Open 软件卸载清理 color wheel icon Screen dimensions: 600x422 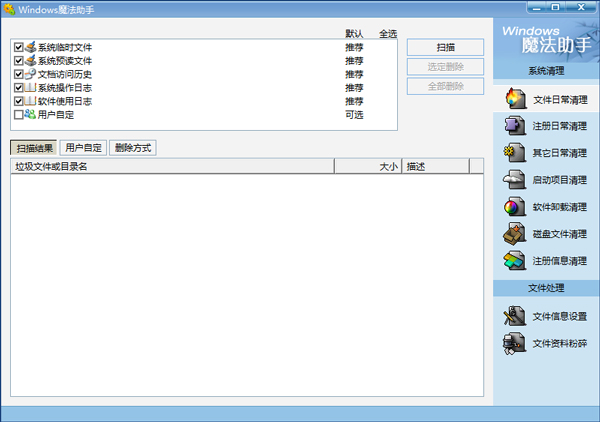515,207
